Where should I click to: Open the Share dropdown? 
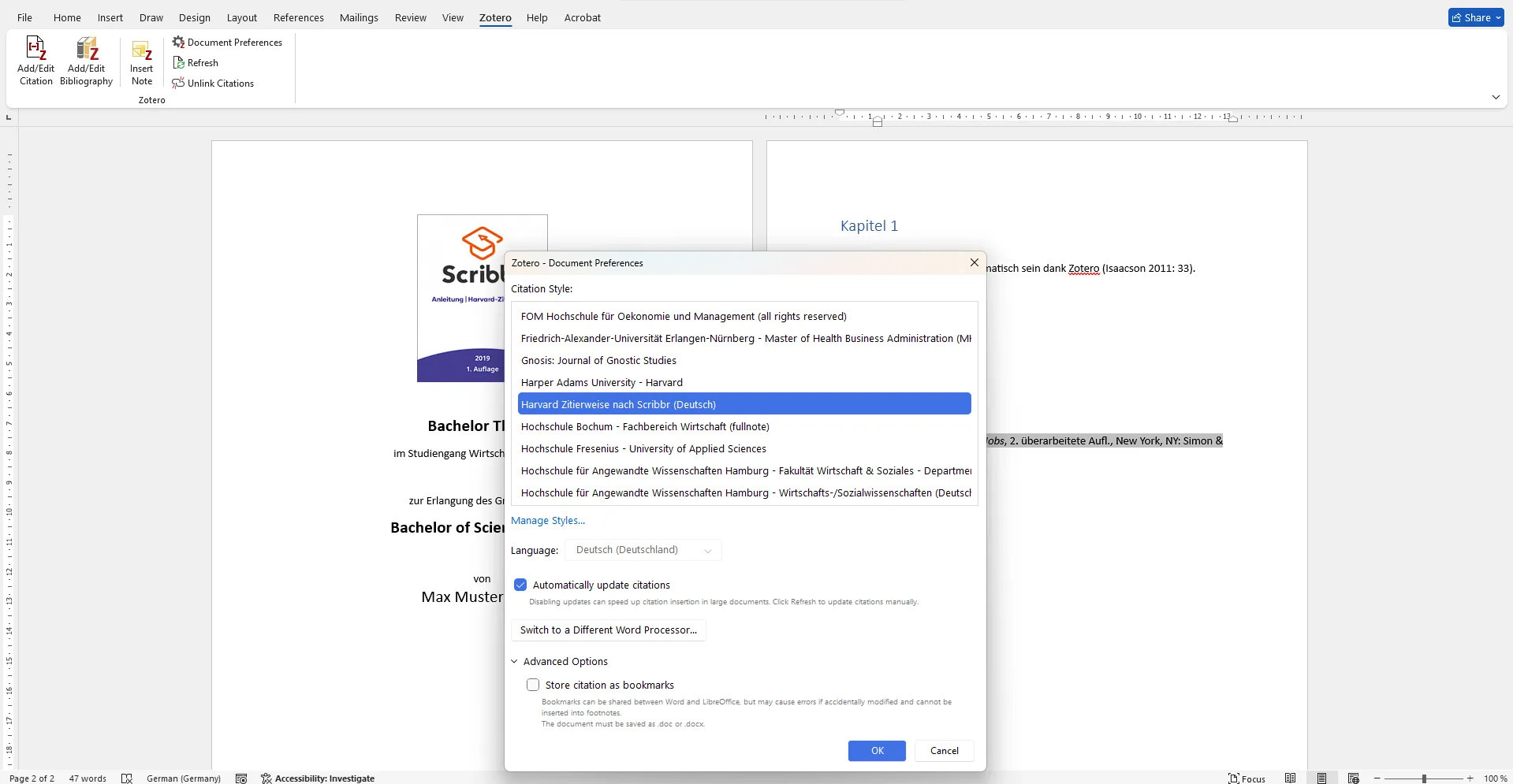coord(1476,17)
